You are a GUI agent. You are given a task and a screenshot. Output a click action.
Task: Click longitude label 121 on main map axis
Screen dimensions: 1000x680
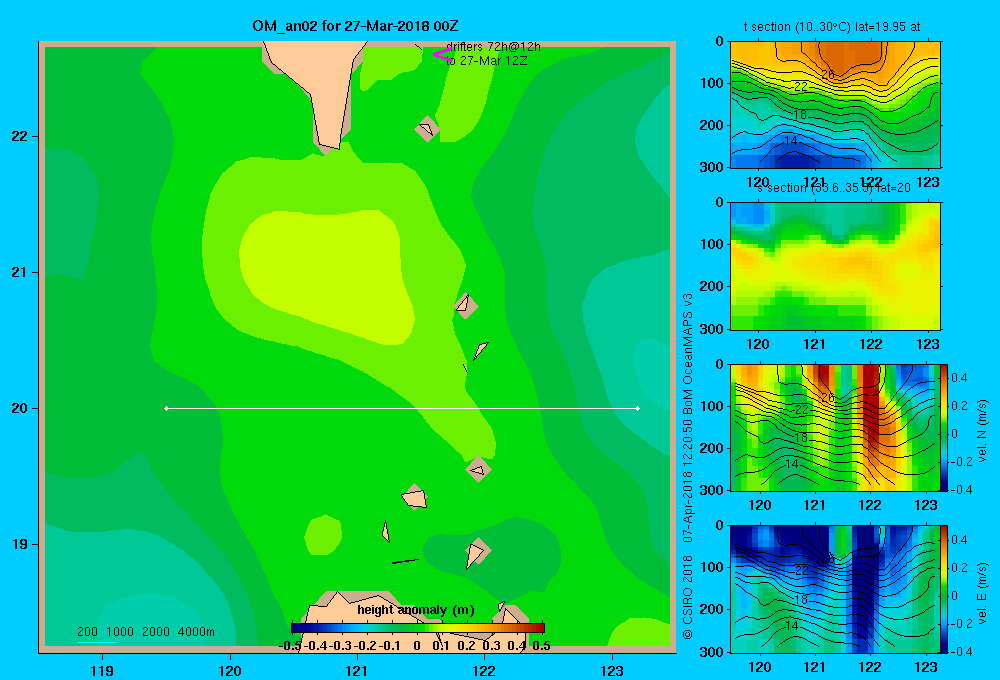pyautogui.click(x=357, y=670)
